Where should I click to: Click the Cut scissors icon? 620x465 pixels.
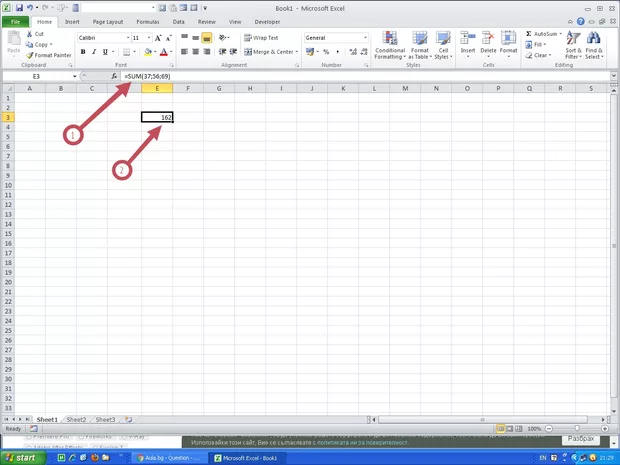(29, 34)
